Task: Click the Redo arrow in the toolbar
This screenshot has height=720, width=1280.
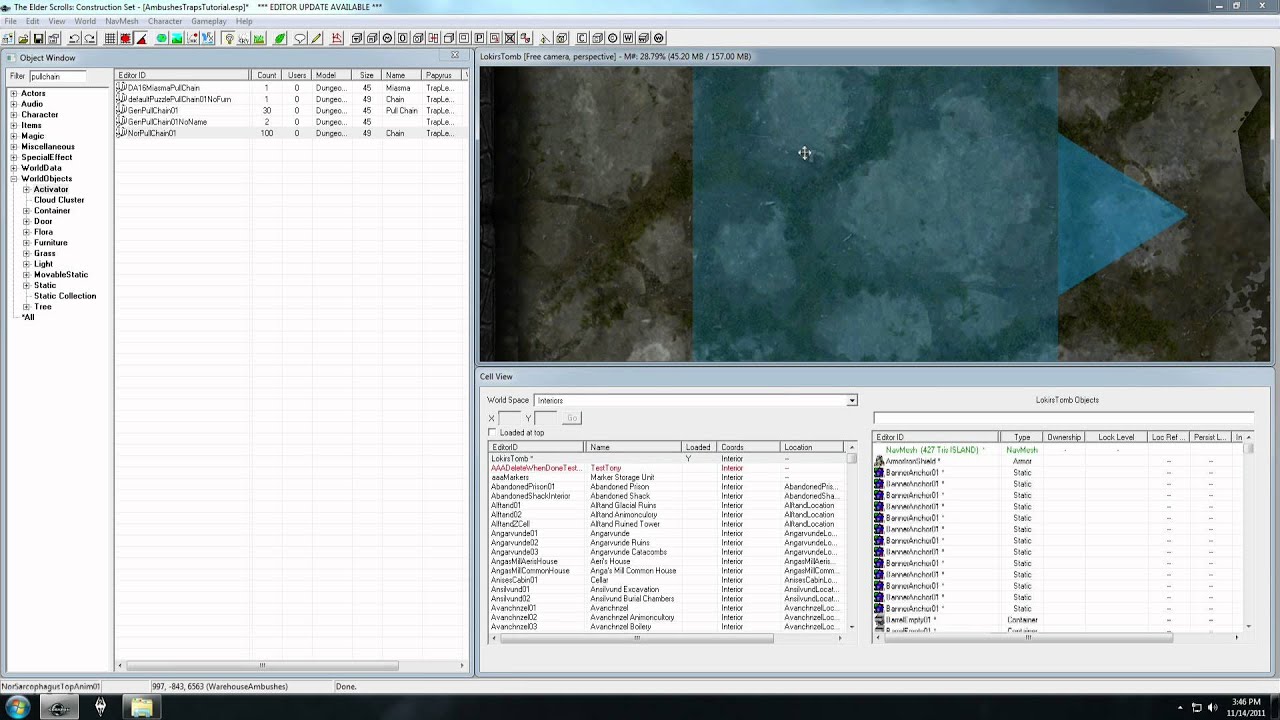Action: [90, 38]
